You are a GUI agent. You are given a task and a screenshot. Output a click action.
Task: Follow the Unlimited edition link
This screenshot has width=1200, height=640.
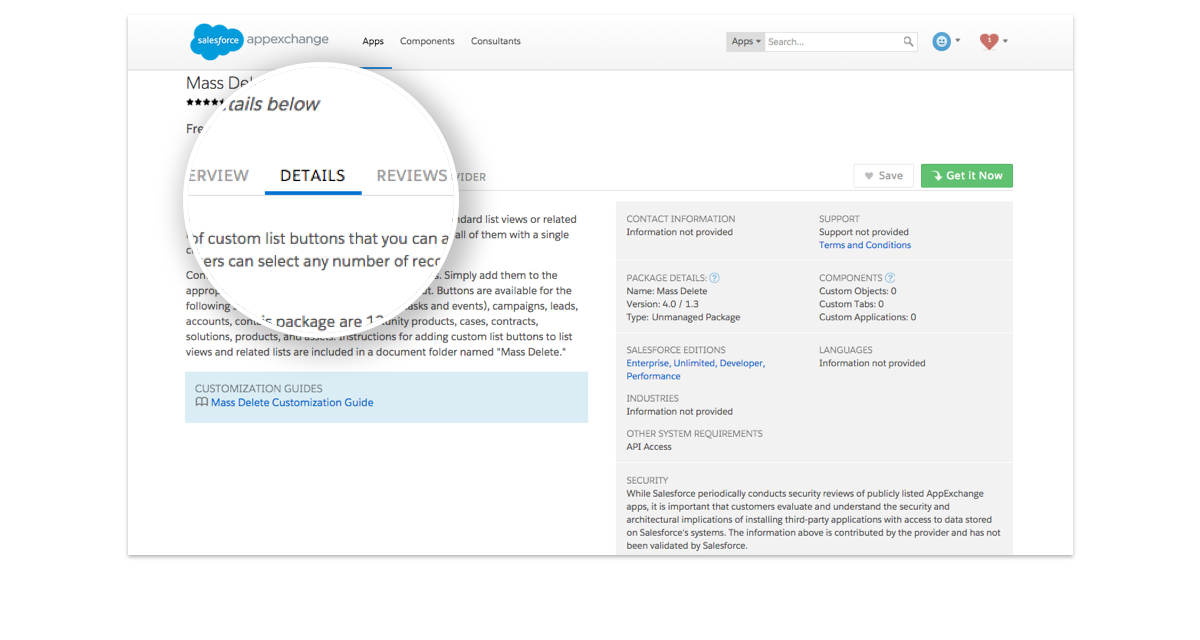coord(695,364)
